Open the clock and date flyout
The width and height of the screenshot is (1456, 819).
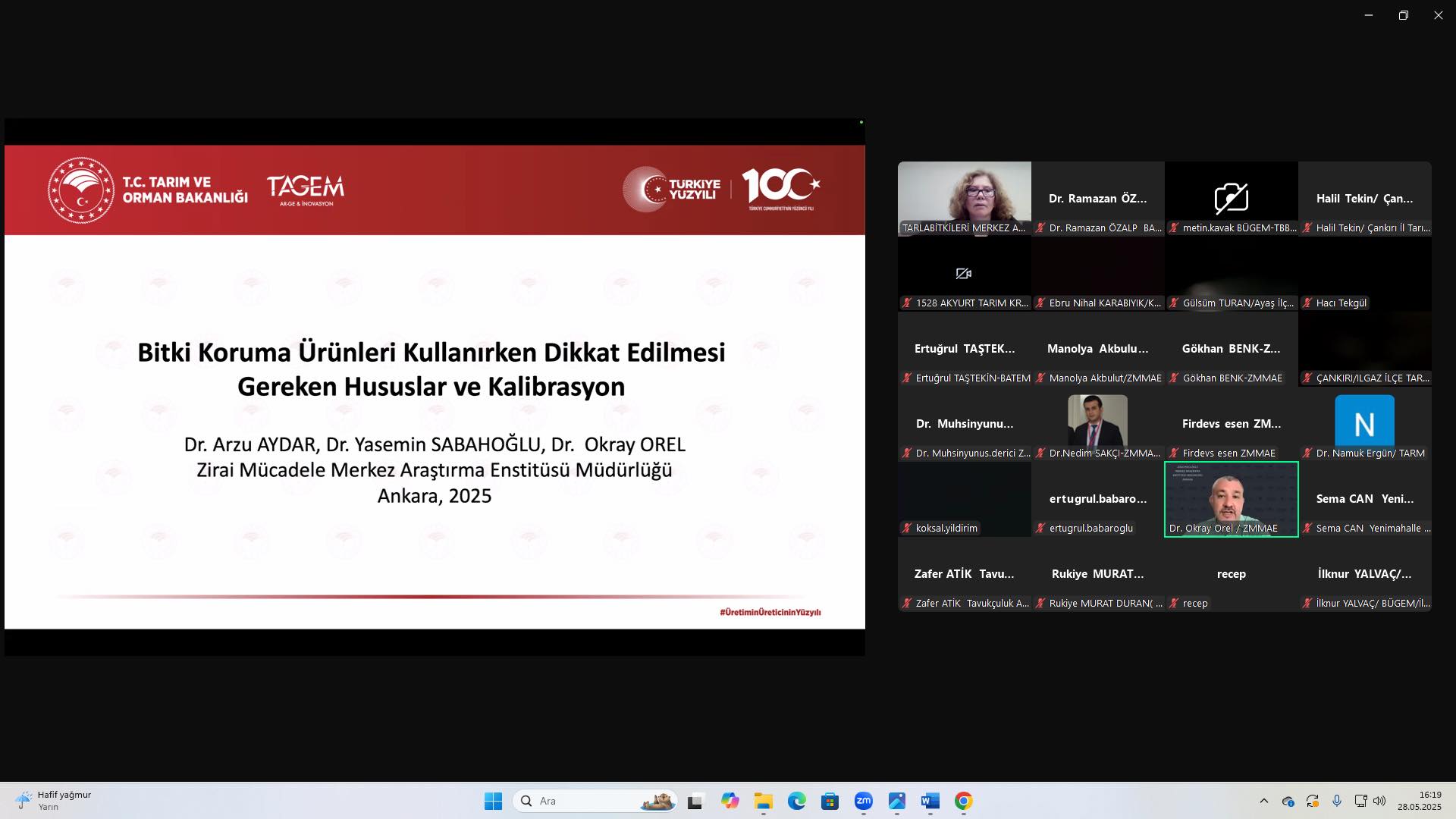pos(1419,801)
